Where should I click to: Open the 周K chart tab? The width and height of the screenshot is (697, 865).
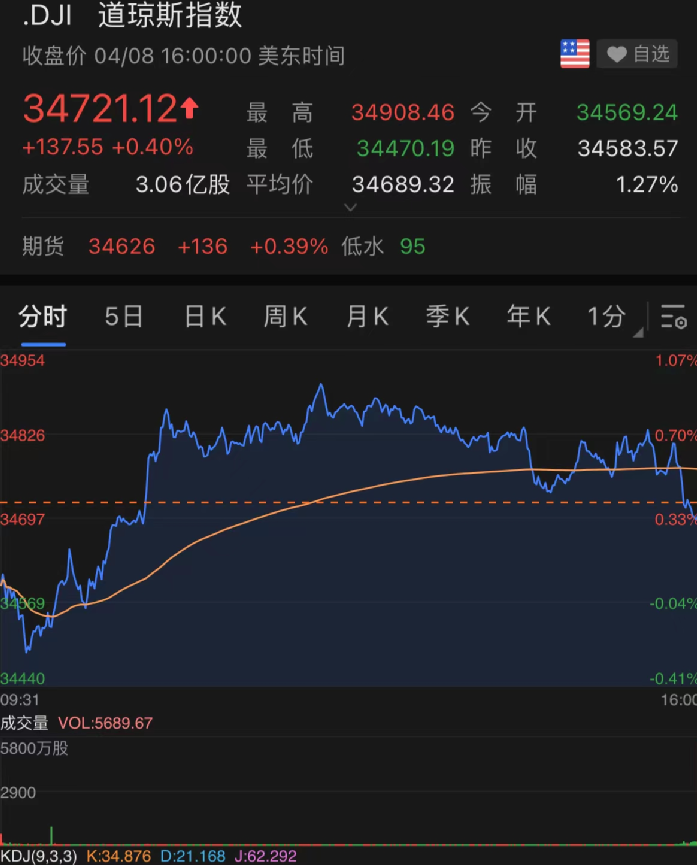point(285,317)
